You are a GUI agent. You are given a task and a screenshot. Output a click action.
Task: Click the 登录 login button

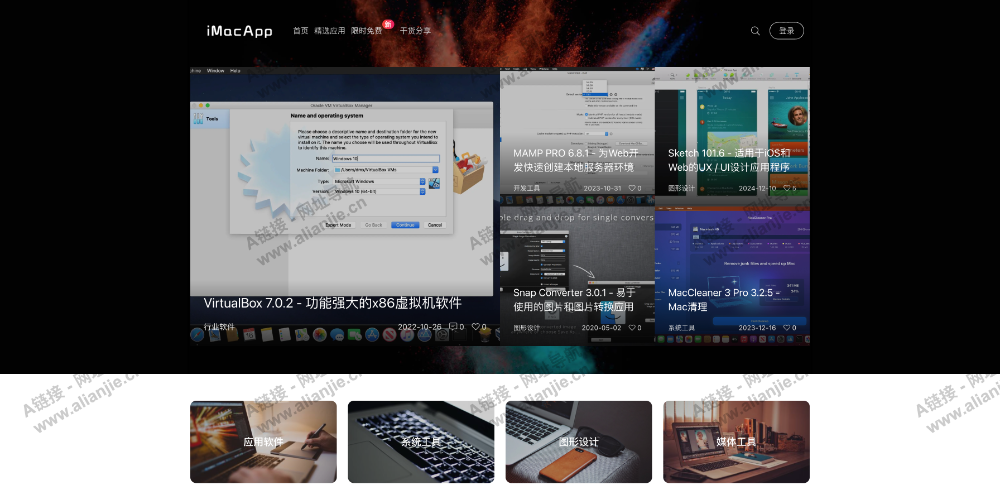786,31
